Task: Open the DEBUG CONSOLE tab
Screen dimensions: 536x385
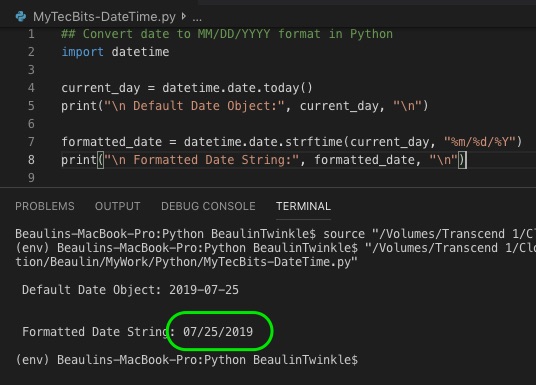Action: pyautogui.click(x=208, y=206)
